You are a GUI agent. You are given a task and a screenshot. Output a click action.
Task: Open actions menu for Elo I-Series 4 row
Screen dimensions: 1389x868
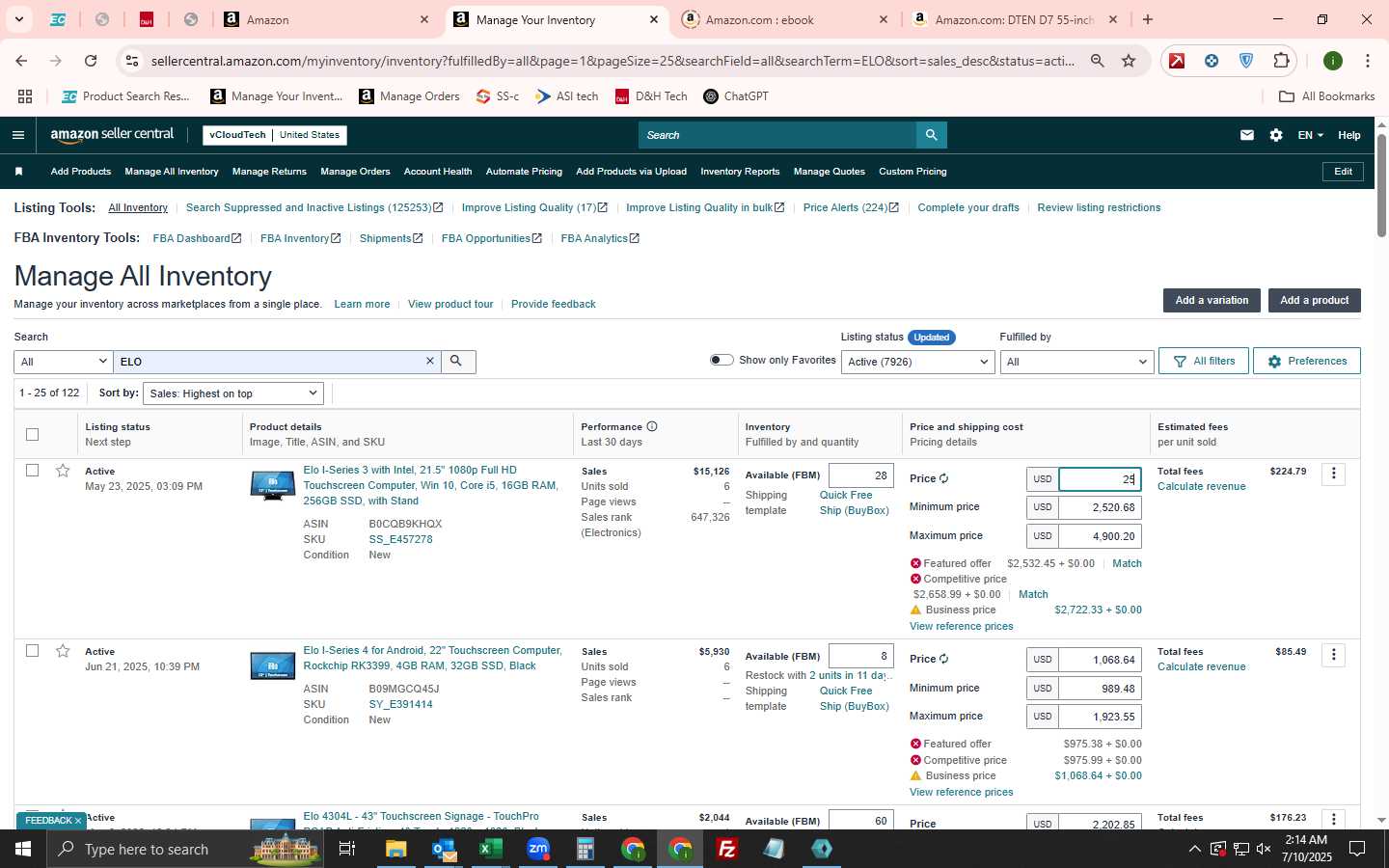pyautogui.click(x=1334, y=655)
